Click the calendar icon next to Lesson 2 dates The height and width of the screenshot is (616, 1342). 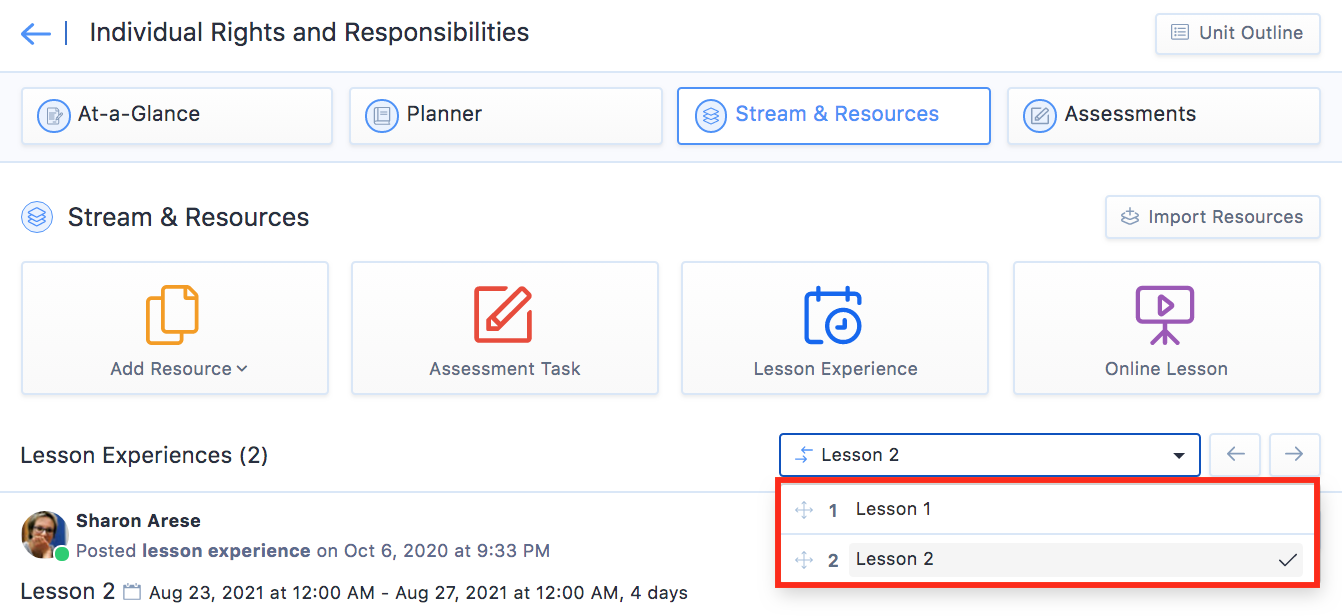(132, 592)
